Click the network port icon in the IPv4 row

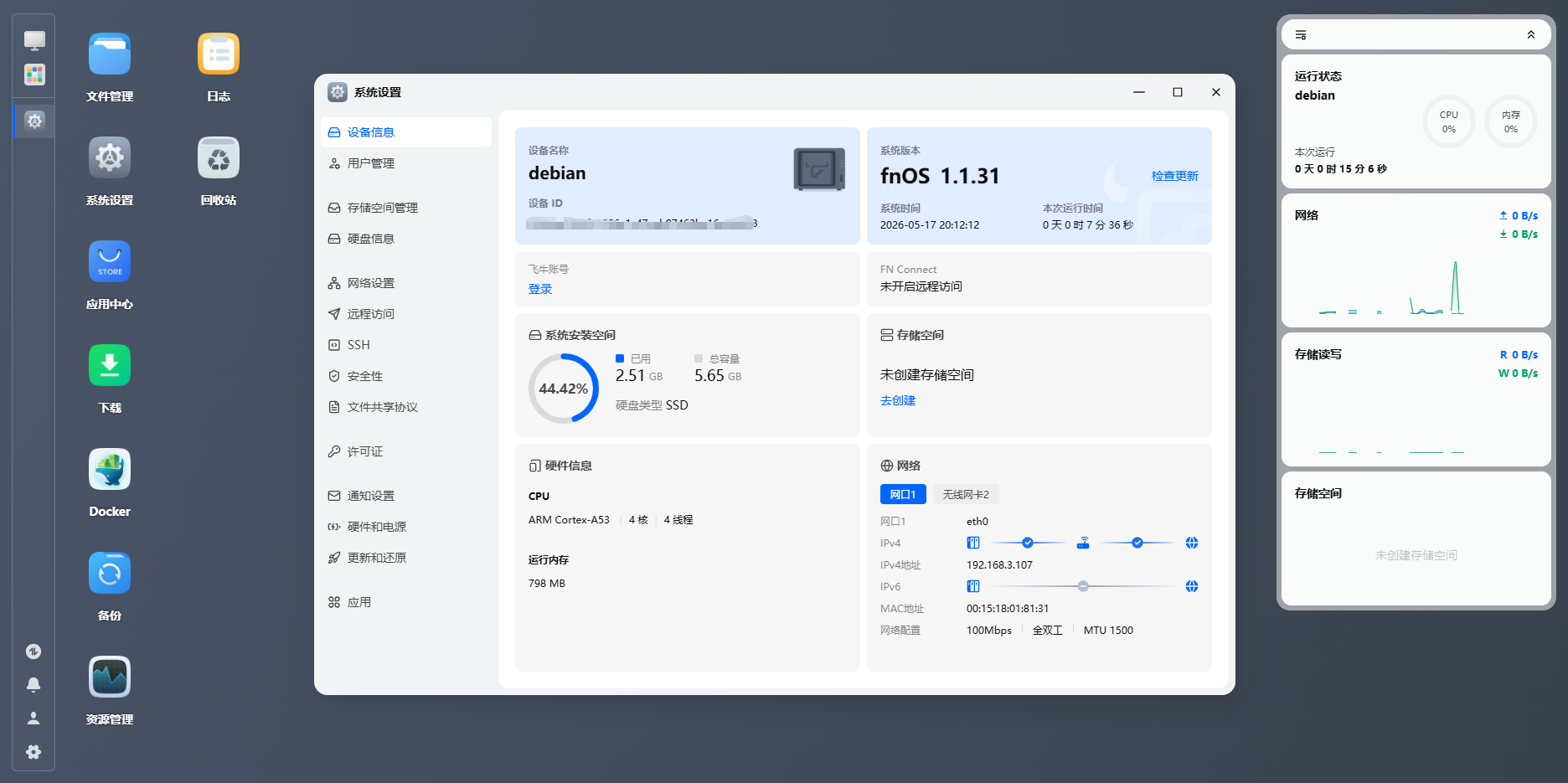pyautogui.click(x=973, y=543)
